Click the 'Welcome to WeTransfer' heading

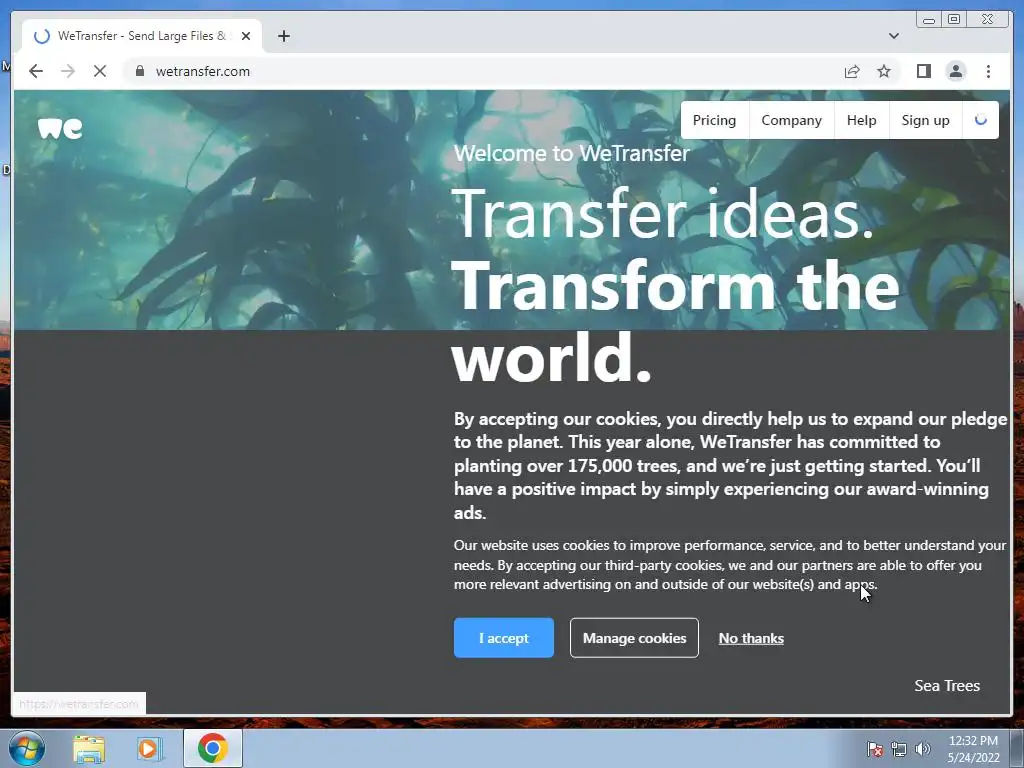[571, 153]
